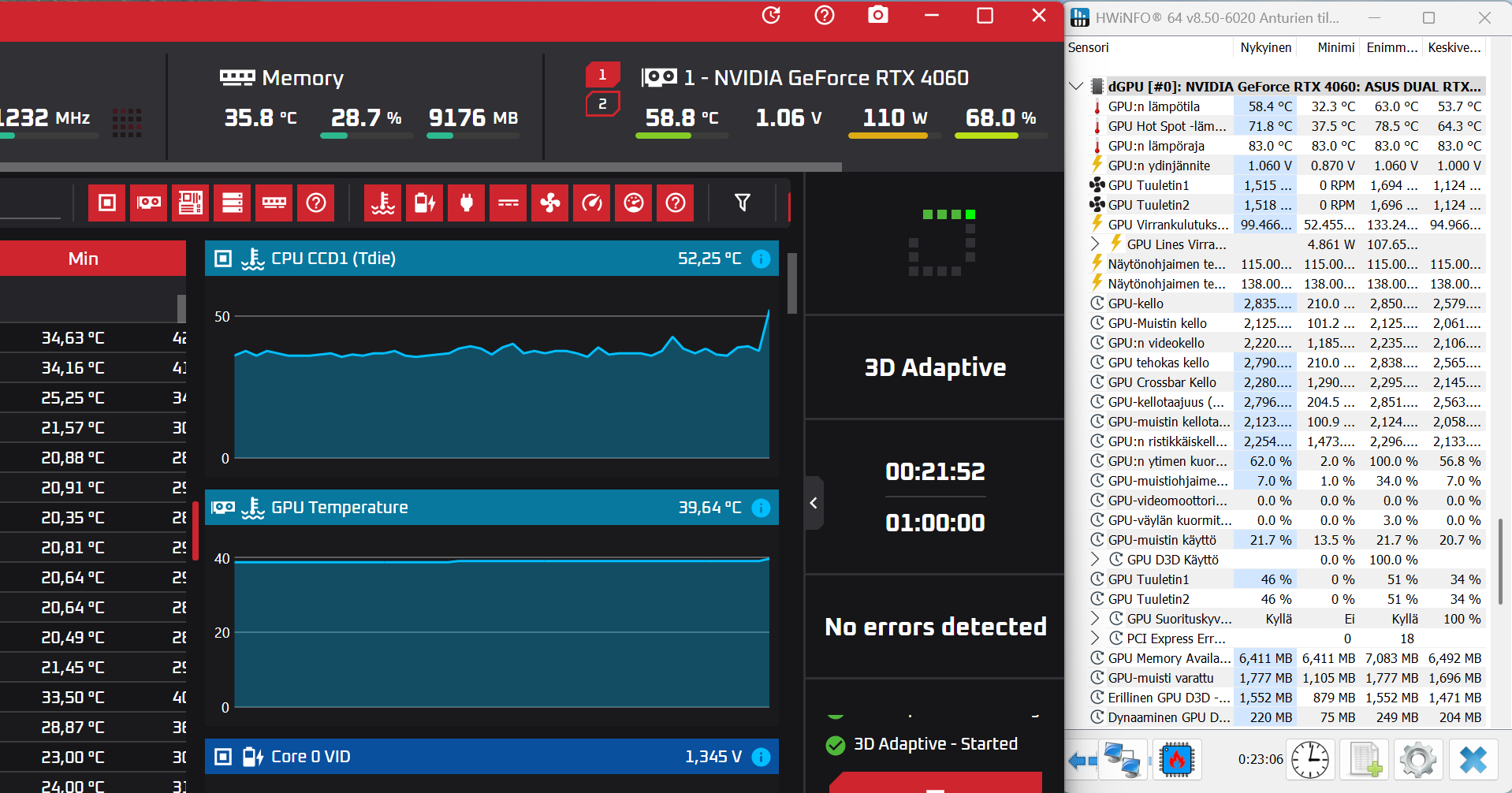Click the '3D Adaptive' test name label

(x=936, y=367)
